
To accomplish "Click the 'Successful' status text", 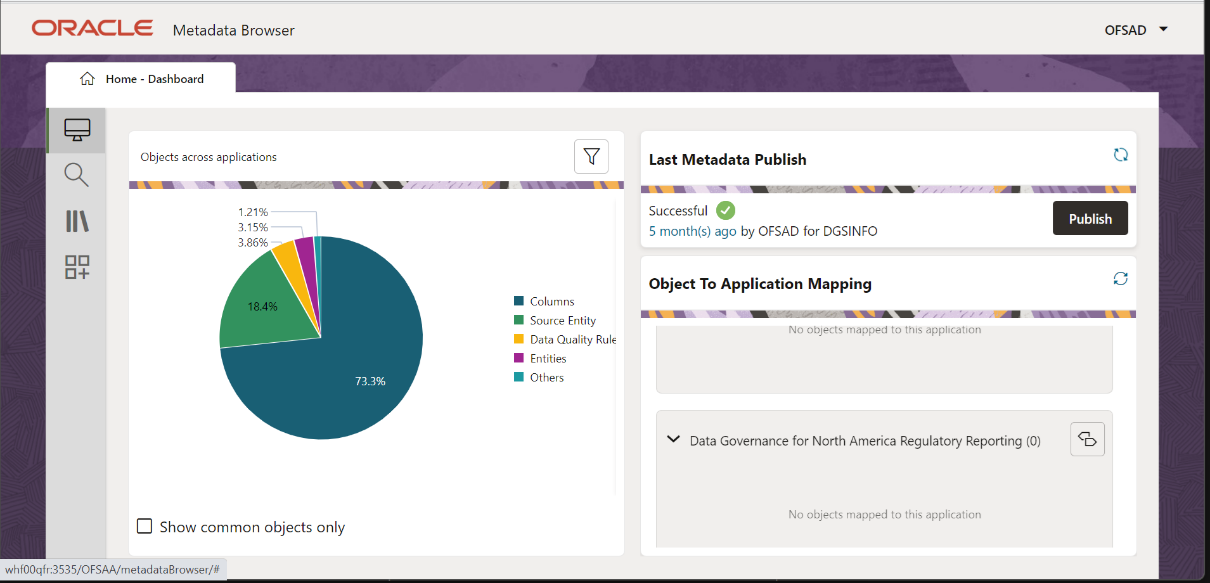I will tap(678, 211).
